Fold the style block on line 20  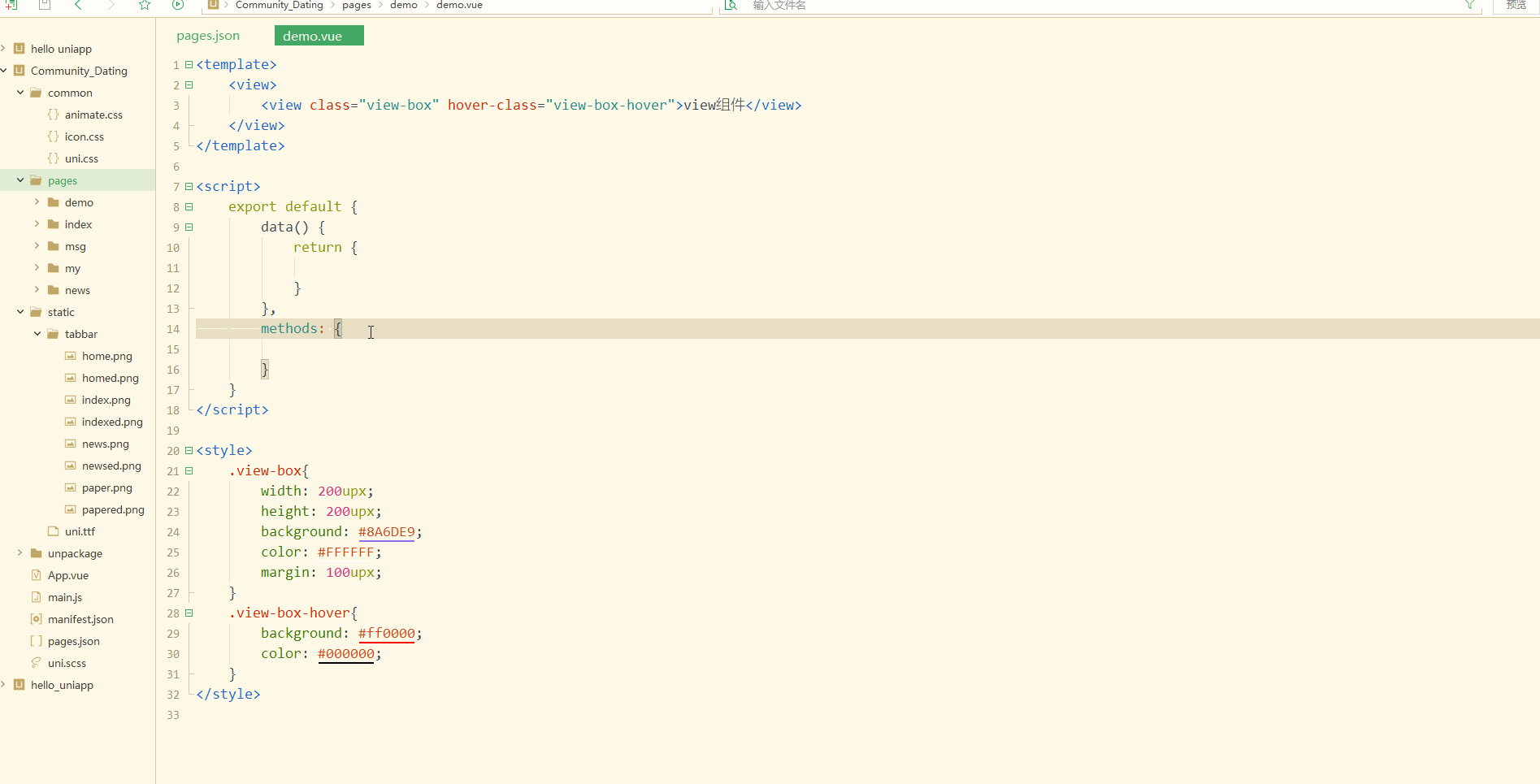(189, 450)
